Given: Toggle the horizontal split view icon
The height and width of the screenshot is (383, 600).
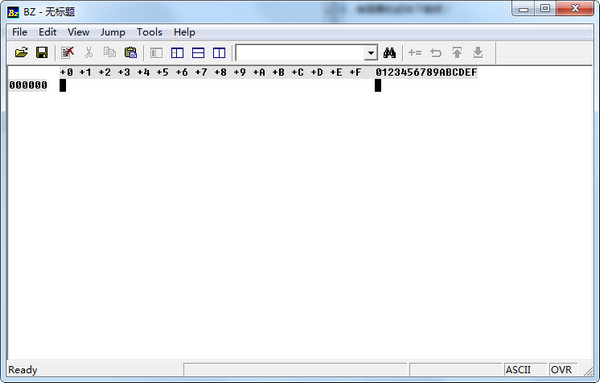Looking at the screenshot, I should tap(198, 52).
